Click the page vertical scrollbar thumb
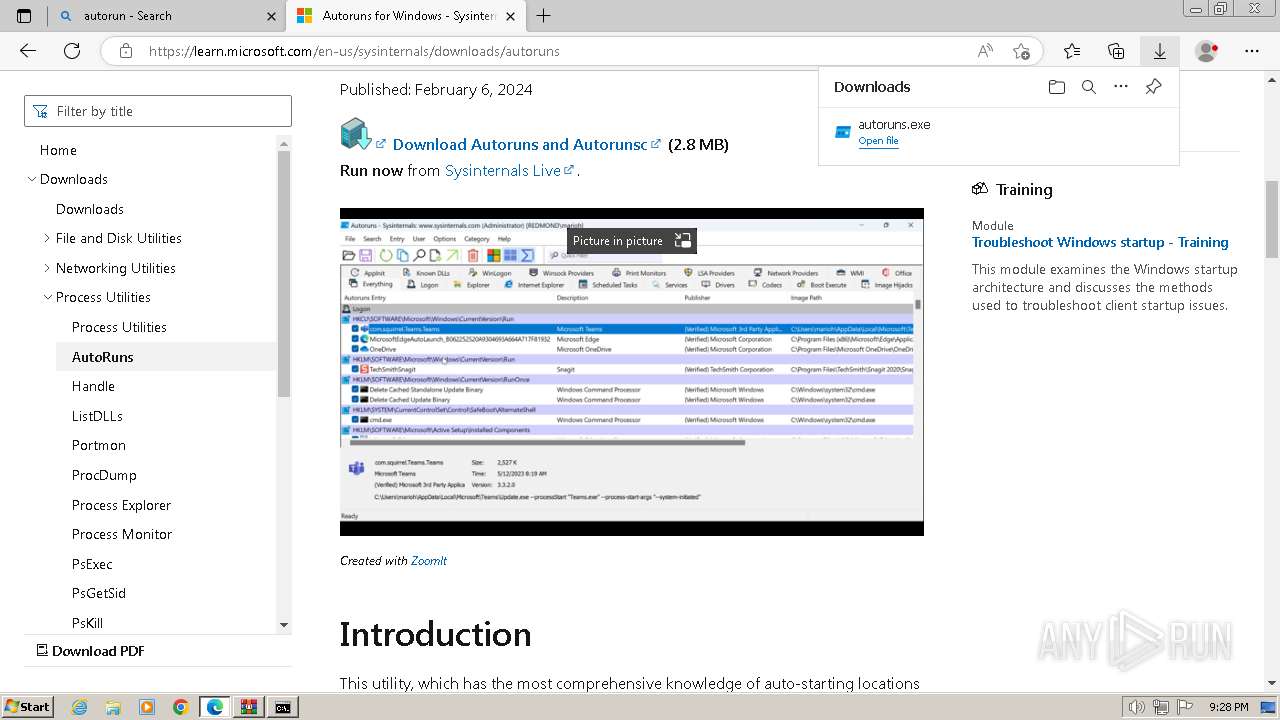 pos(1272,219)
